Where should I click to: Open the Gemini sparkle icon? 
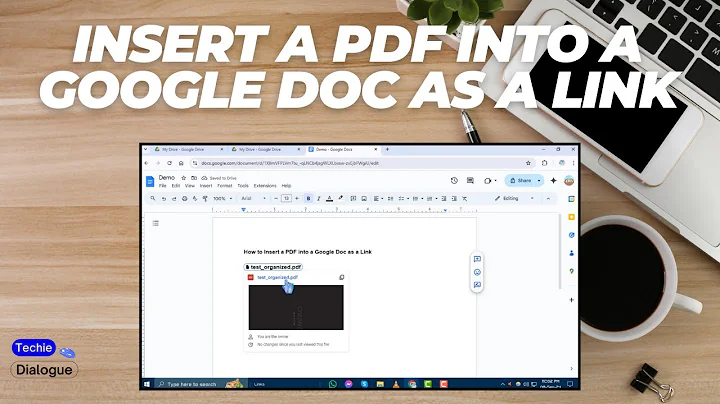pyautogui.click(x=553, y=180)
